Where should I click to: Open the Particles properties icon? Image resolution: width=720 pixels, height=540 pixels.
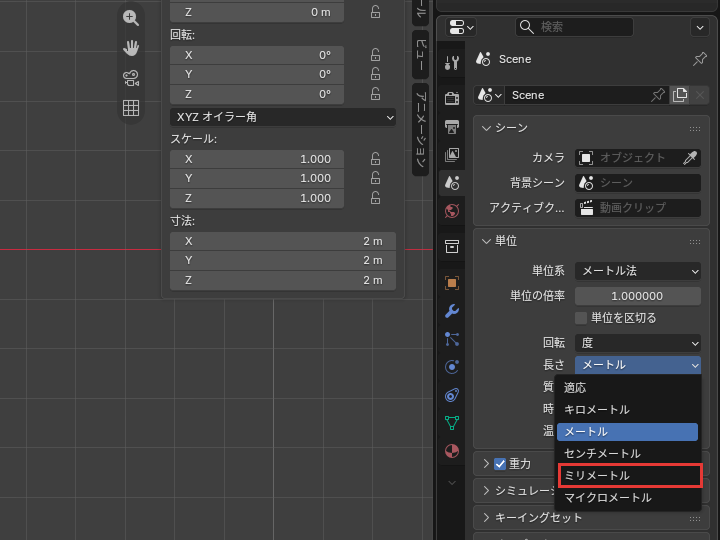pos(452,339)
